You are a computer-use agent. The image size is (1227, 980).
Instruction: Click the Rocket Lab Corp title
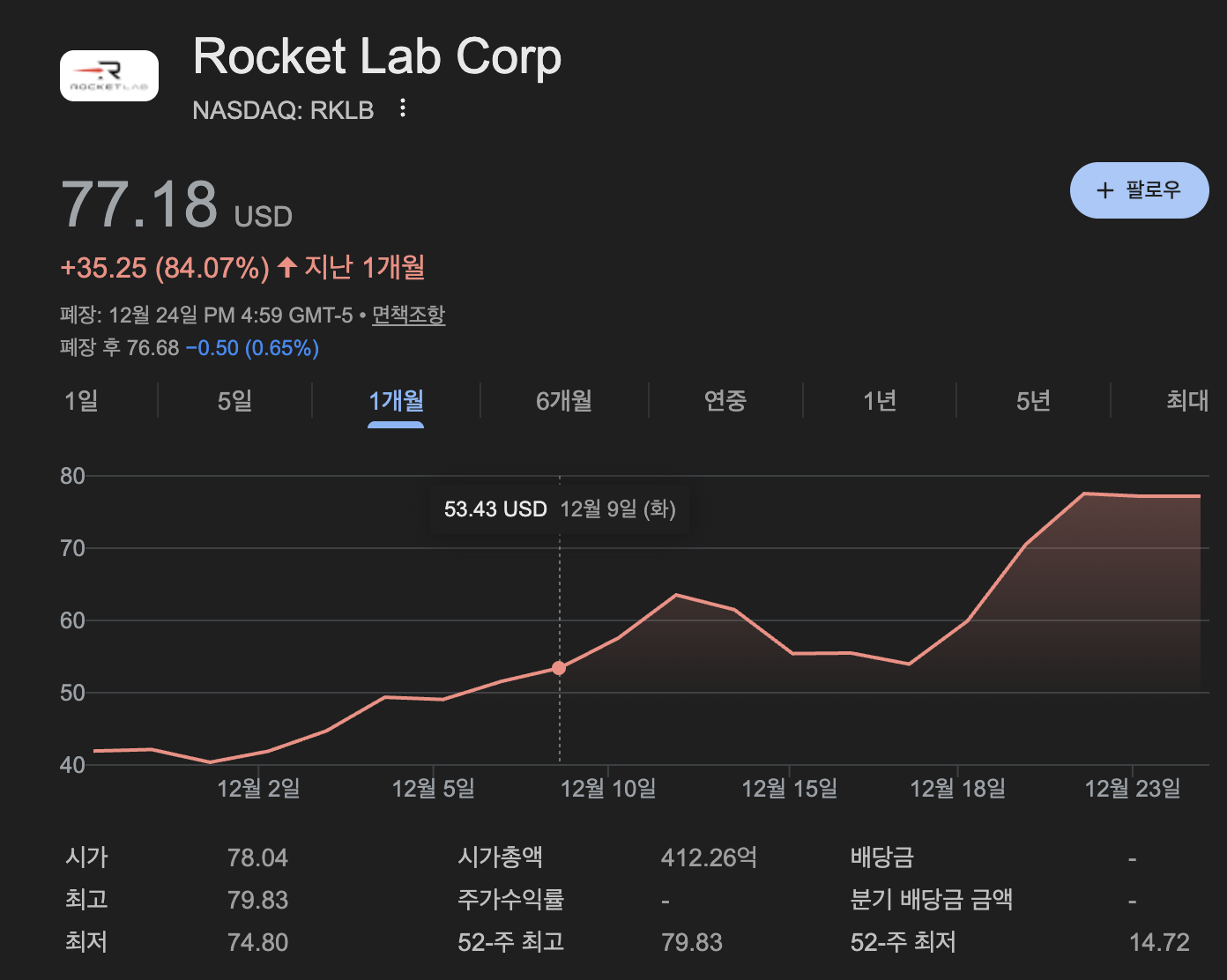(377, 57)
